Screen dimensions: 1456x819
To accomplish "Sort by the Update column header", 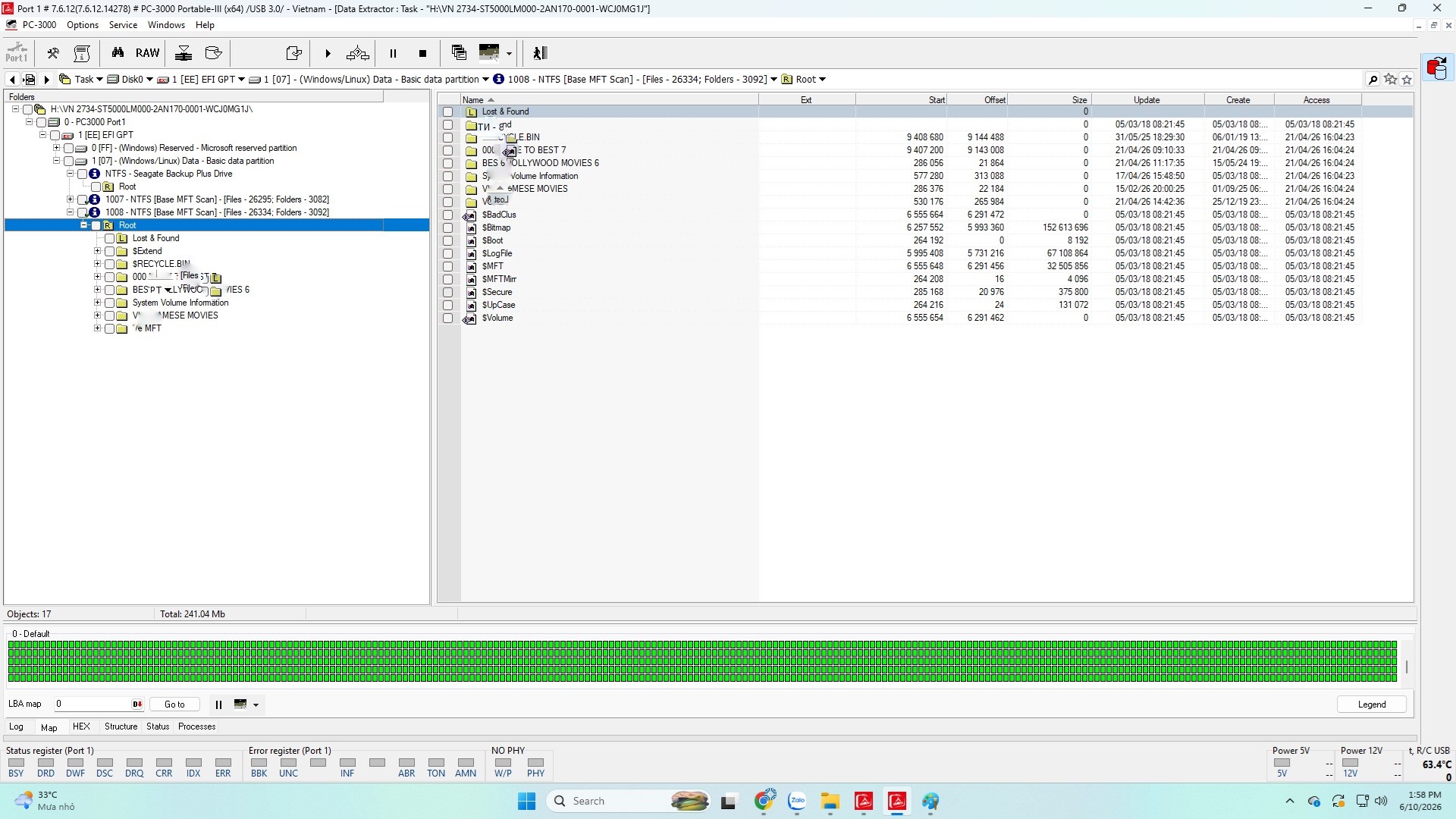I will (1147, 100).
